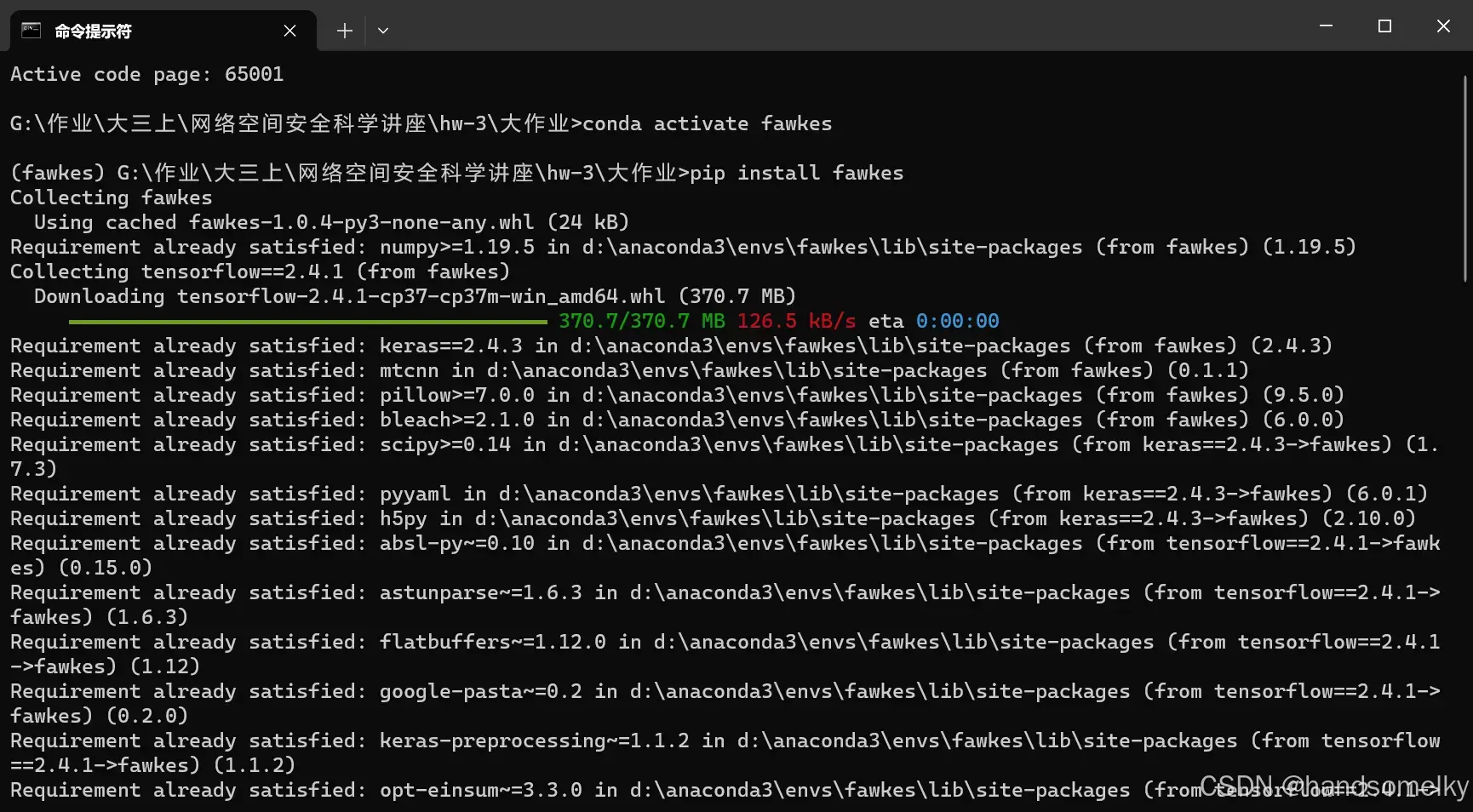Close the 命令提示符 tab

click(289, 31)
